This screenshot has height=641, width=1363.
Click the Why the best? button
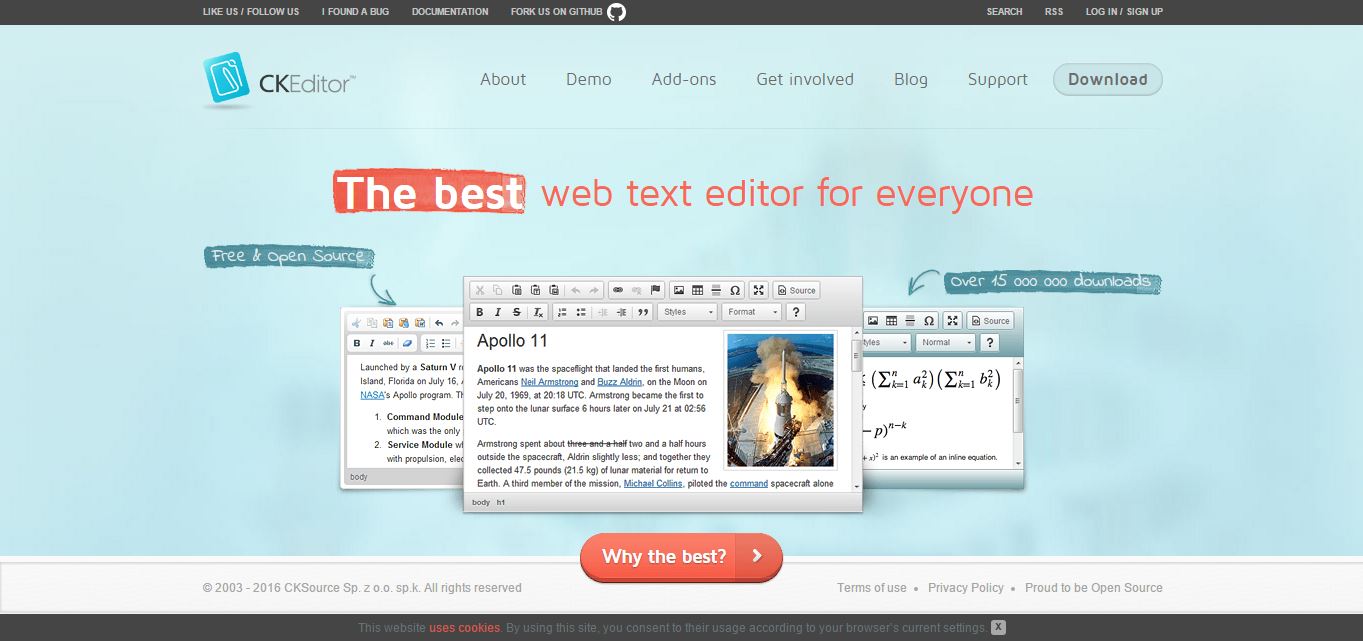pos(681,557)
